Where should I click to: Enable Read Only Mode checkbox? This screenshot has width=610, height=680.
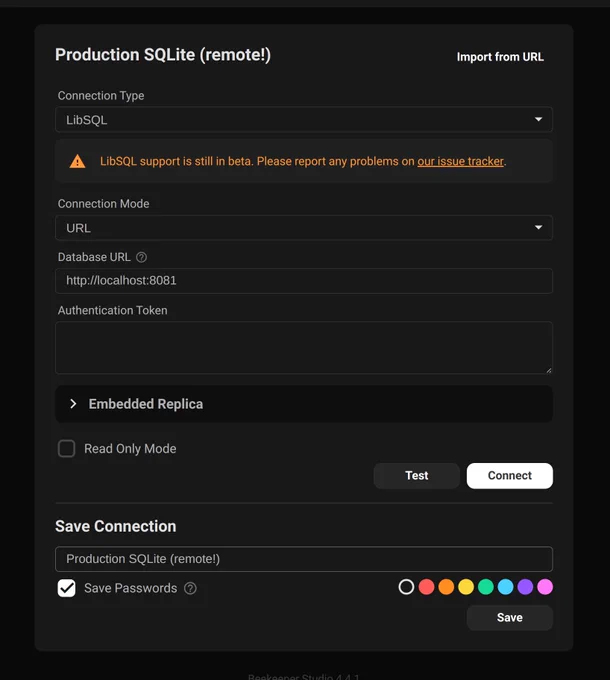click(66, 448)
